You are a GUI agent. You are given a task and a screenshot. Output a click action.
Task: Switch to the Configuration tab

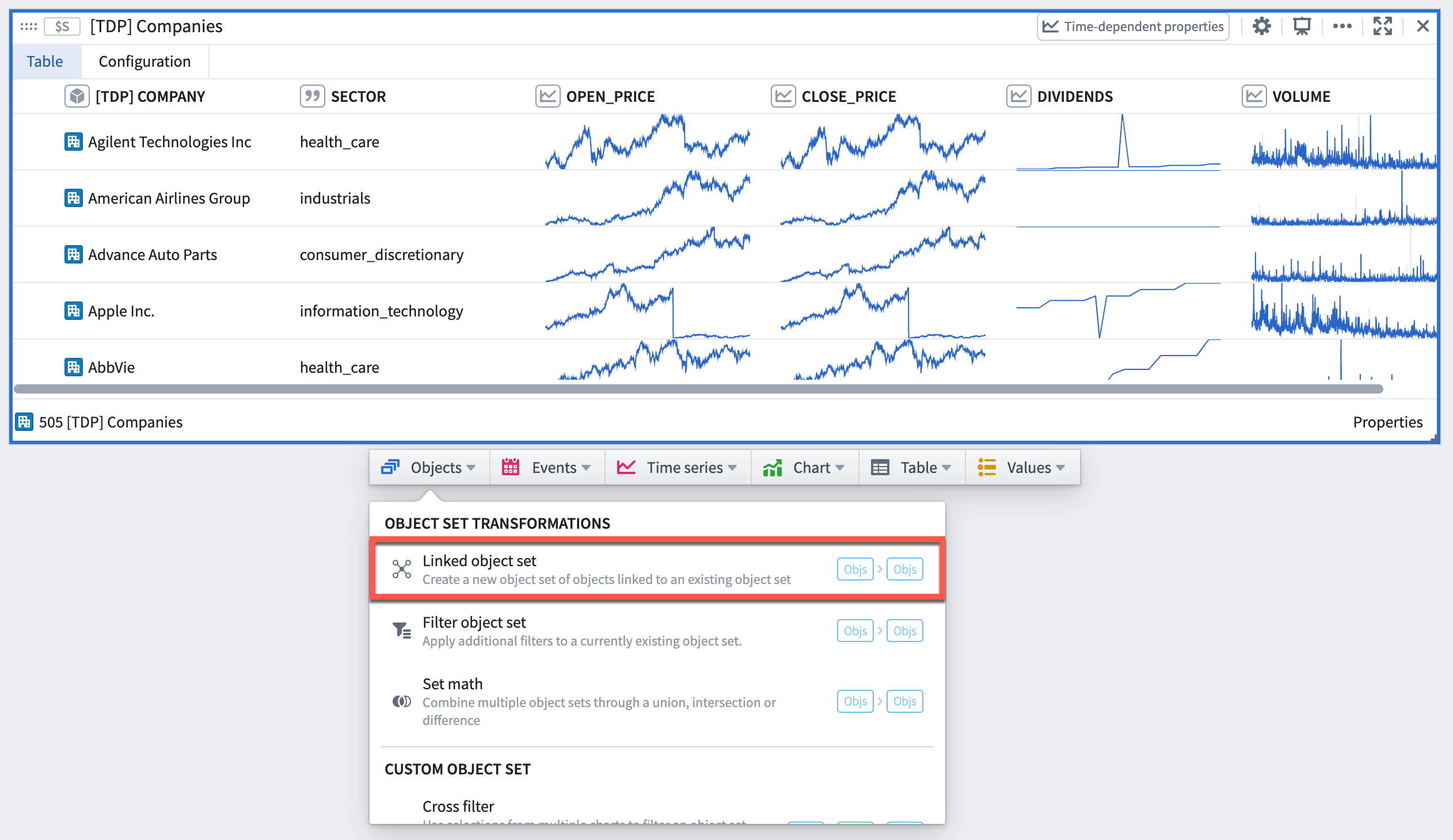[x=144, y=61]
